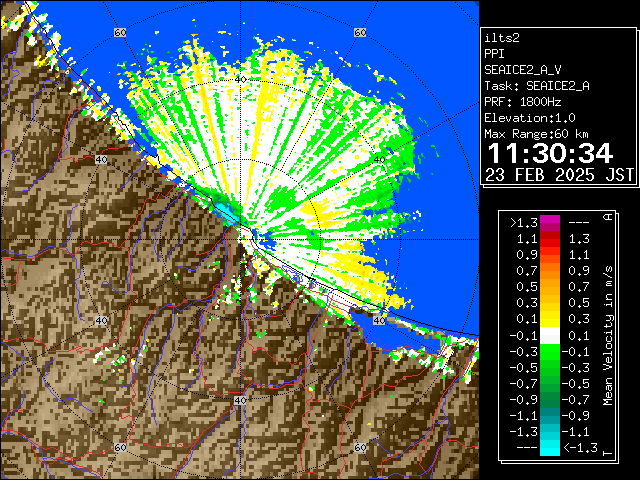
Task: Pick the bright green swatch in the legend
Action: pyautogui.click(x=550, y=352)
